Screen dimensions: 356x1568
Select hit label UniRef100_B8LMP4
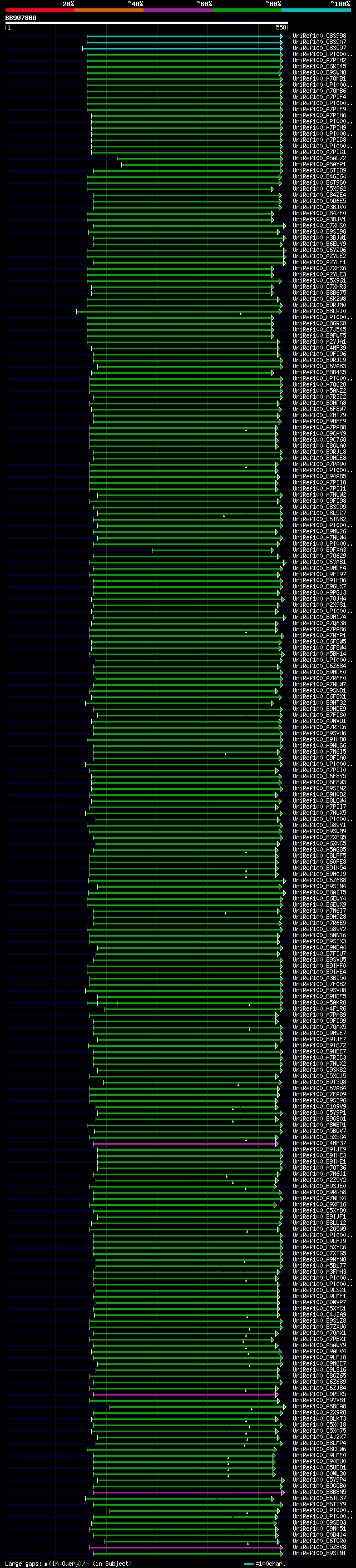click(319, 1443)
